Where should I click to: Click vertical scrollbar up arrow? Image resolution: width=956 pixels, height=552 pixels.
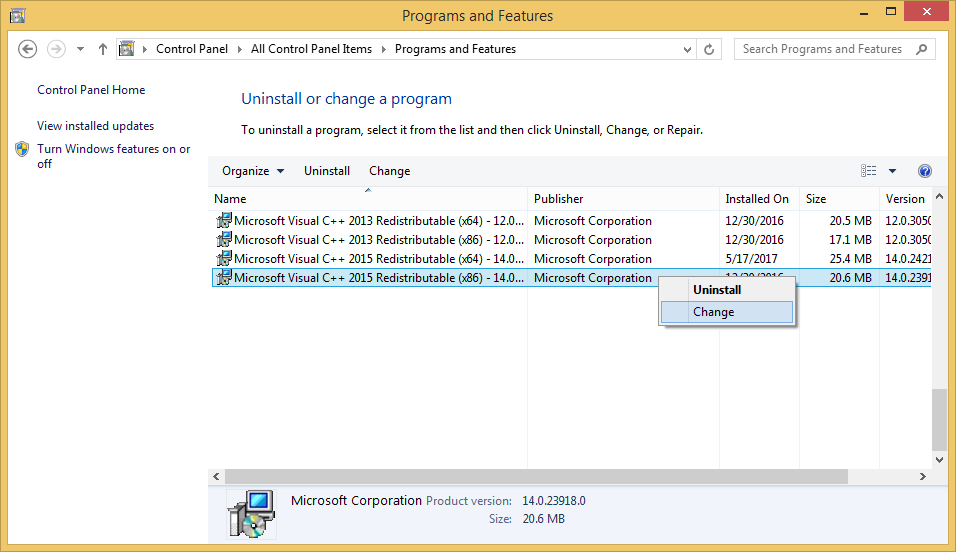click(x=939, y=196)
